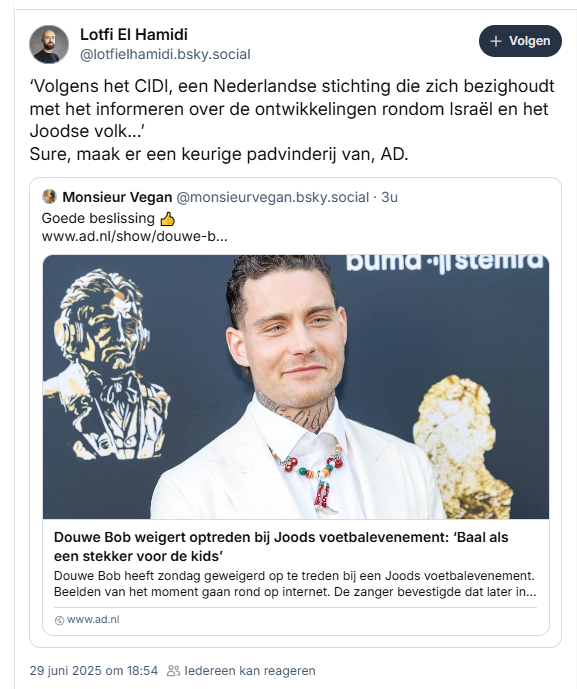Open Lotfi El Hamidi display name
Viewport: 577px width, 689px height.
click(134, 34)
